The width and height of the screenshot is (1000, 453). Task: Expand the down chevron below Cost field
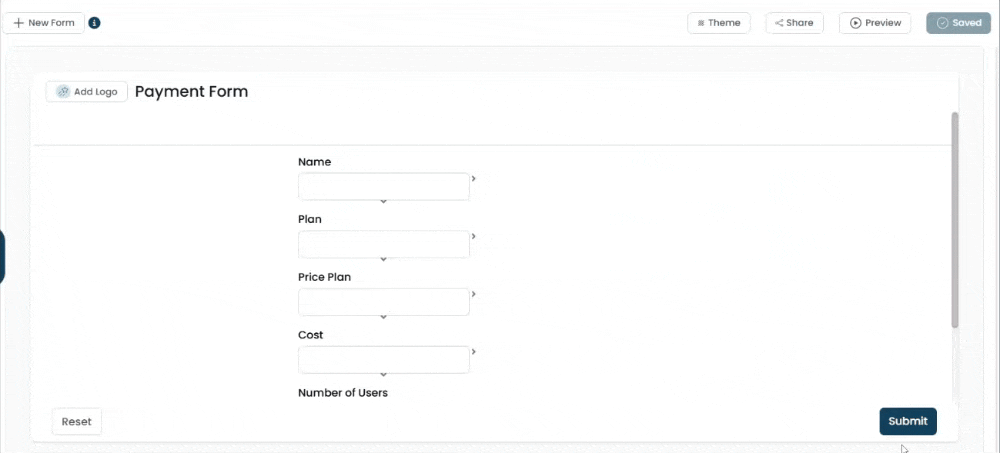[x=383, y=375]
